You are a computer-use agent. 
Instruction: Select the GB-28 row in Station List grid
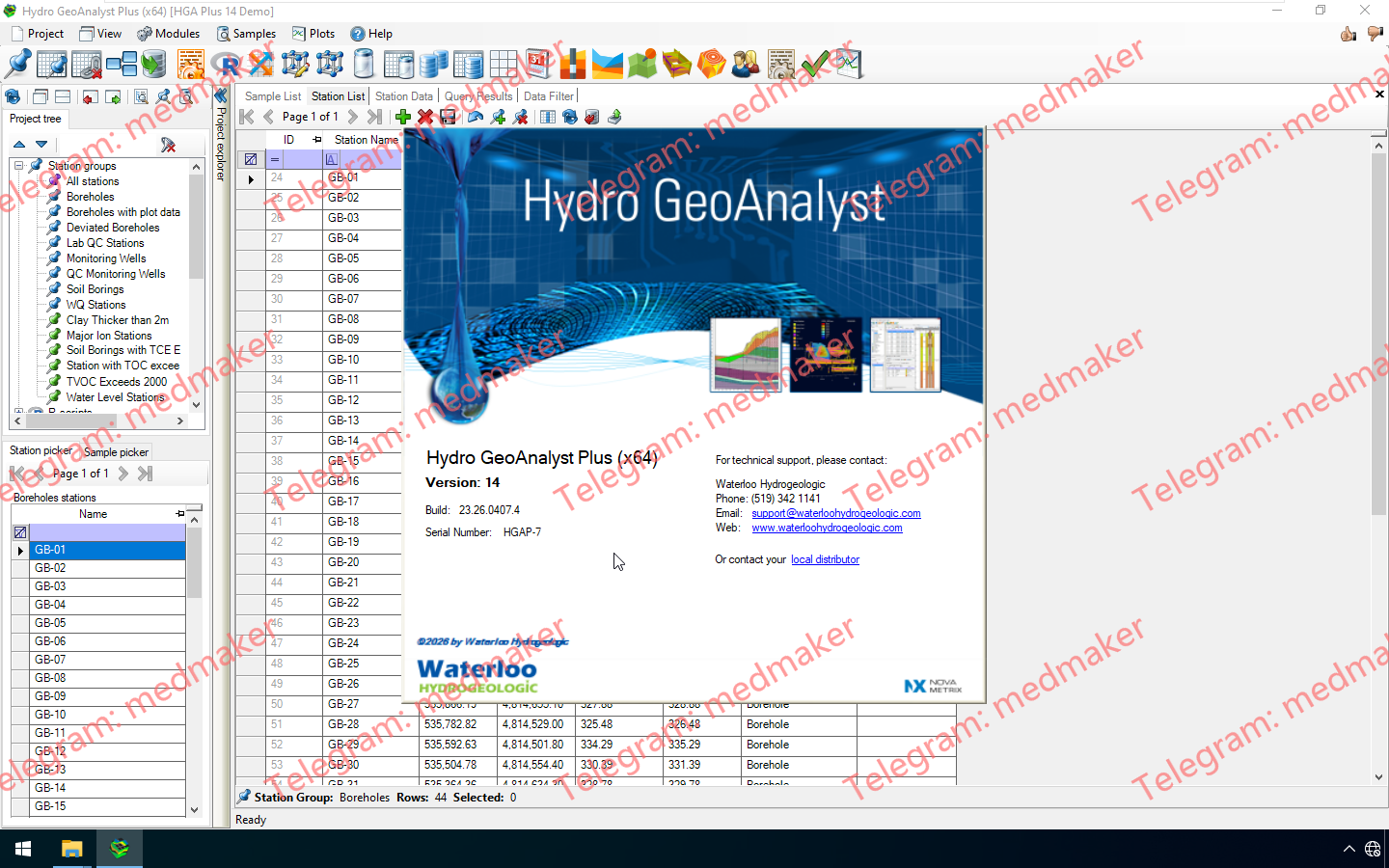[595, 724]
